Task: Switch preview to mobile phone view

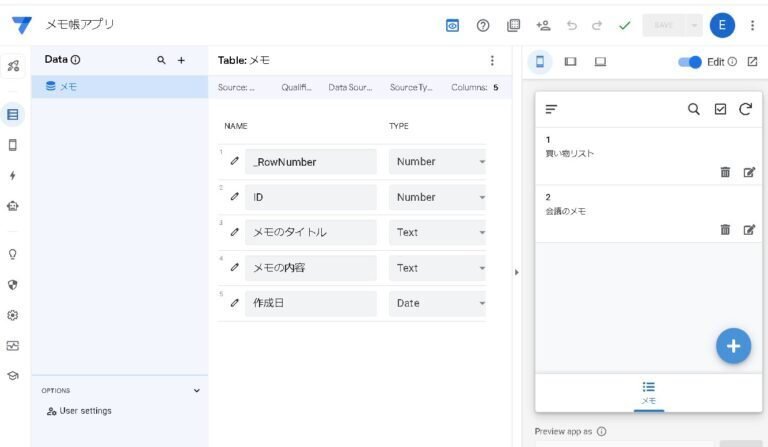Action: pyautogui.click(x=540, y=62)
